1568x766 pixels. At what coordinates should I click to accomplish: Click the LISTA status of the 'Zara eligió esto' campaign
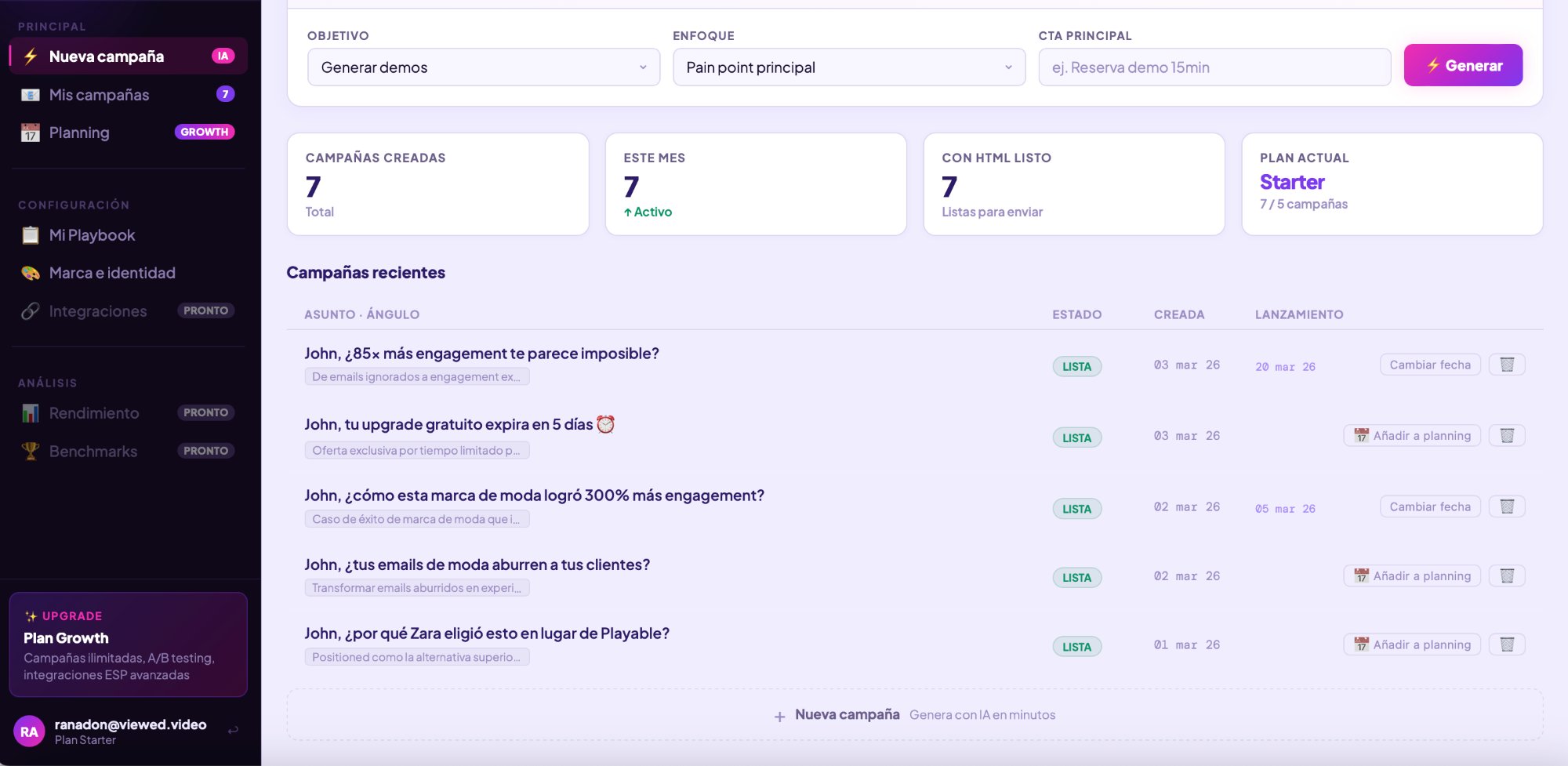1076,647
